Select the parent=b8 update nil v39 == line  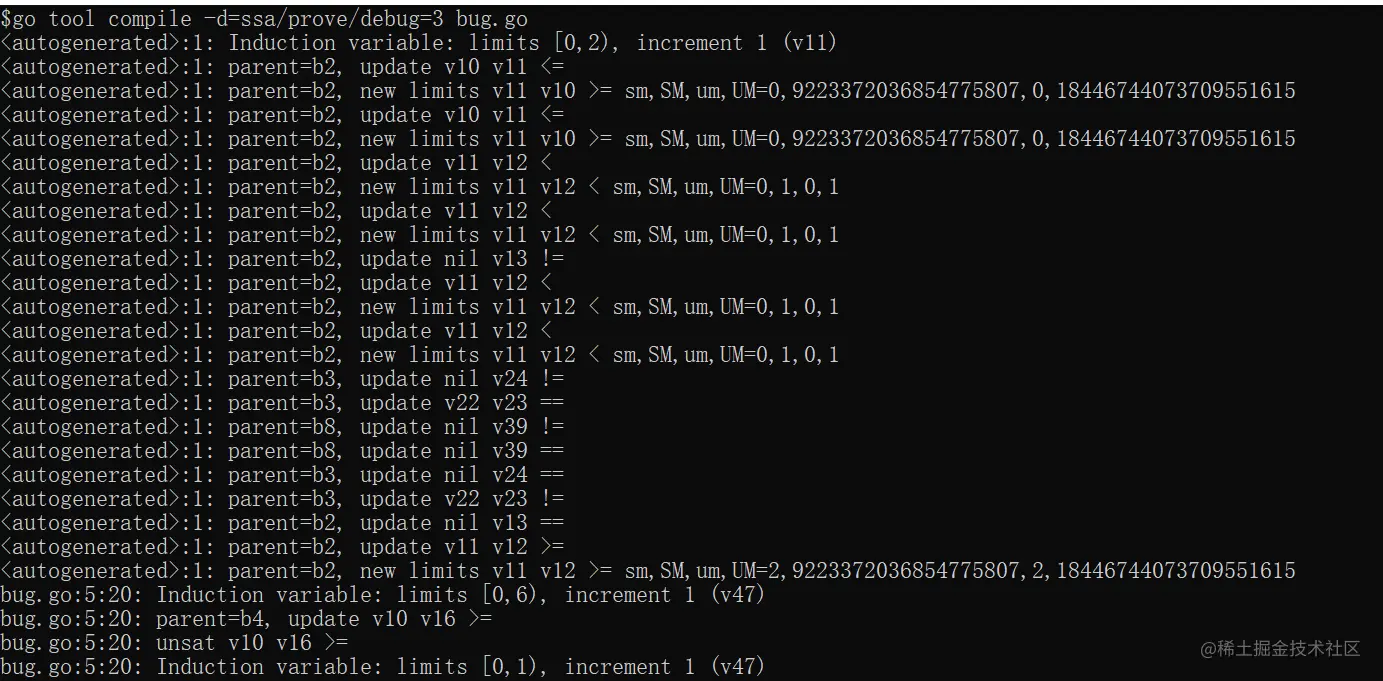coord(282,450)
